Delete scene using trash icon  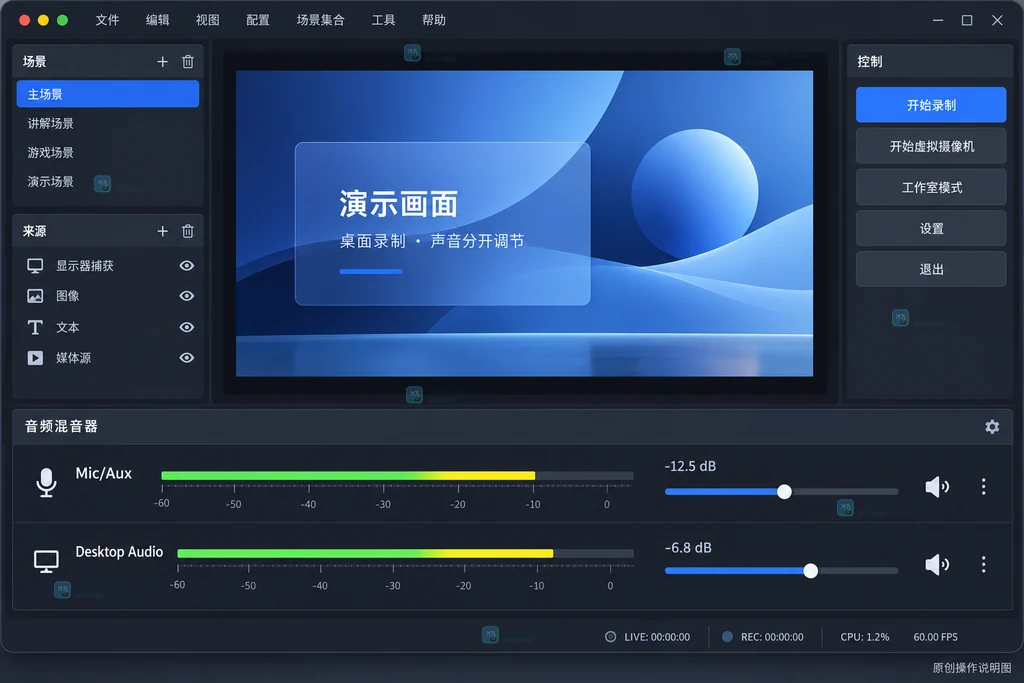pos(188,61)
